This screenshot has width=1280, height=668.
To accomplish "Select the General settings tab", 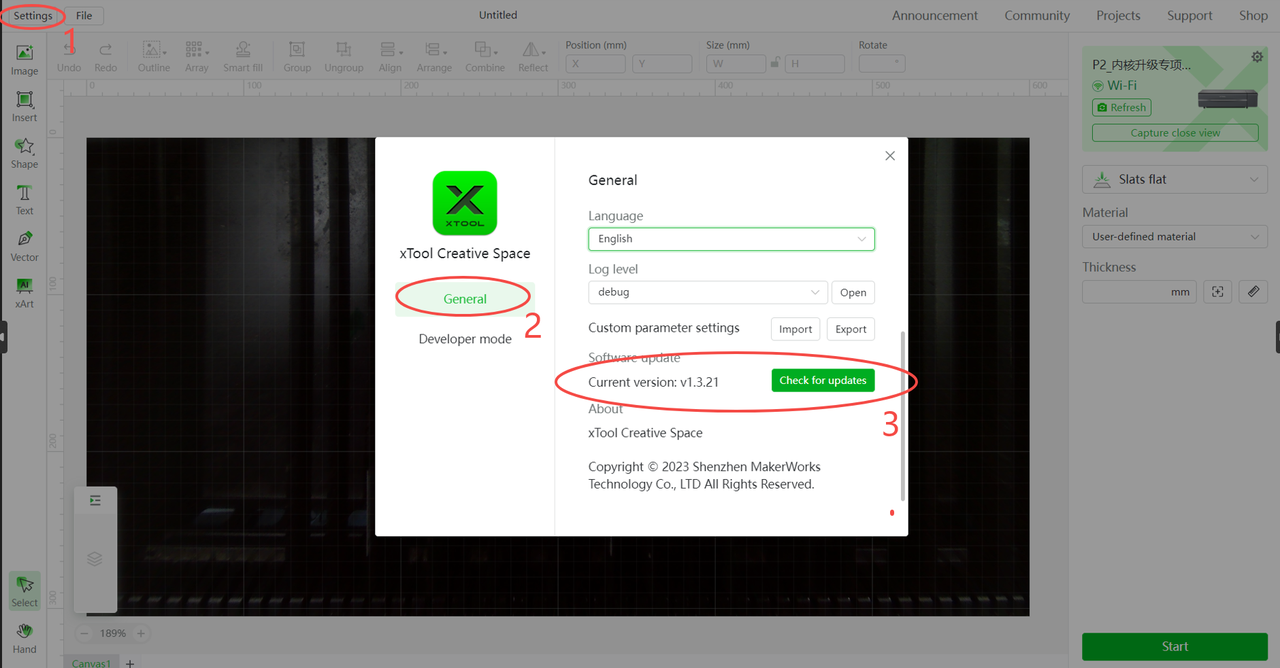I will click(x=465, y=299).
